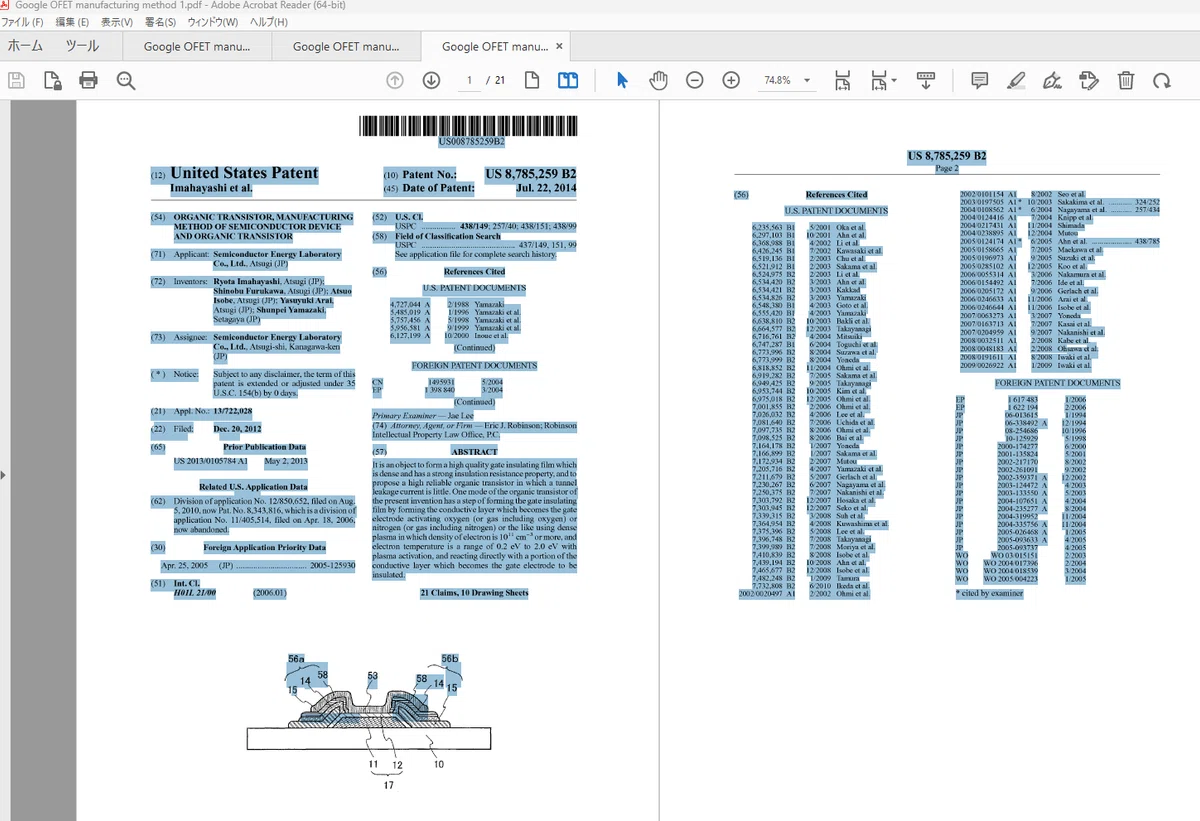This screenshot has height=821, width=1200.
Task: Select the arrow selection tool
Action: (622, 80)
